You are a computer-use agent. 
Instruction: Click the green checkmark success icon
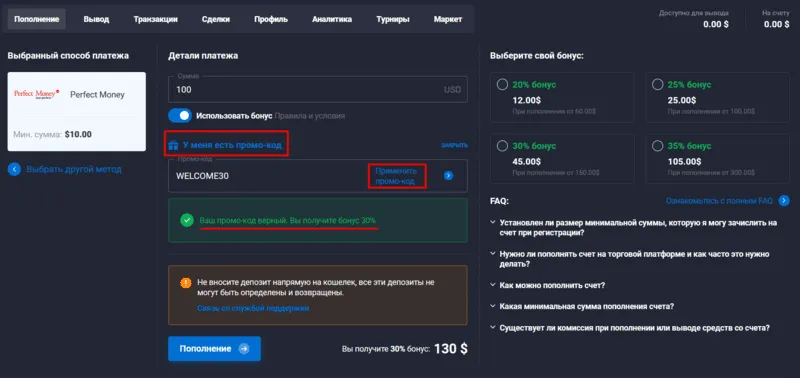(187, 220)
